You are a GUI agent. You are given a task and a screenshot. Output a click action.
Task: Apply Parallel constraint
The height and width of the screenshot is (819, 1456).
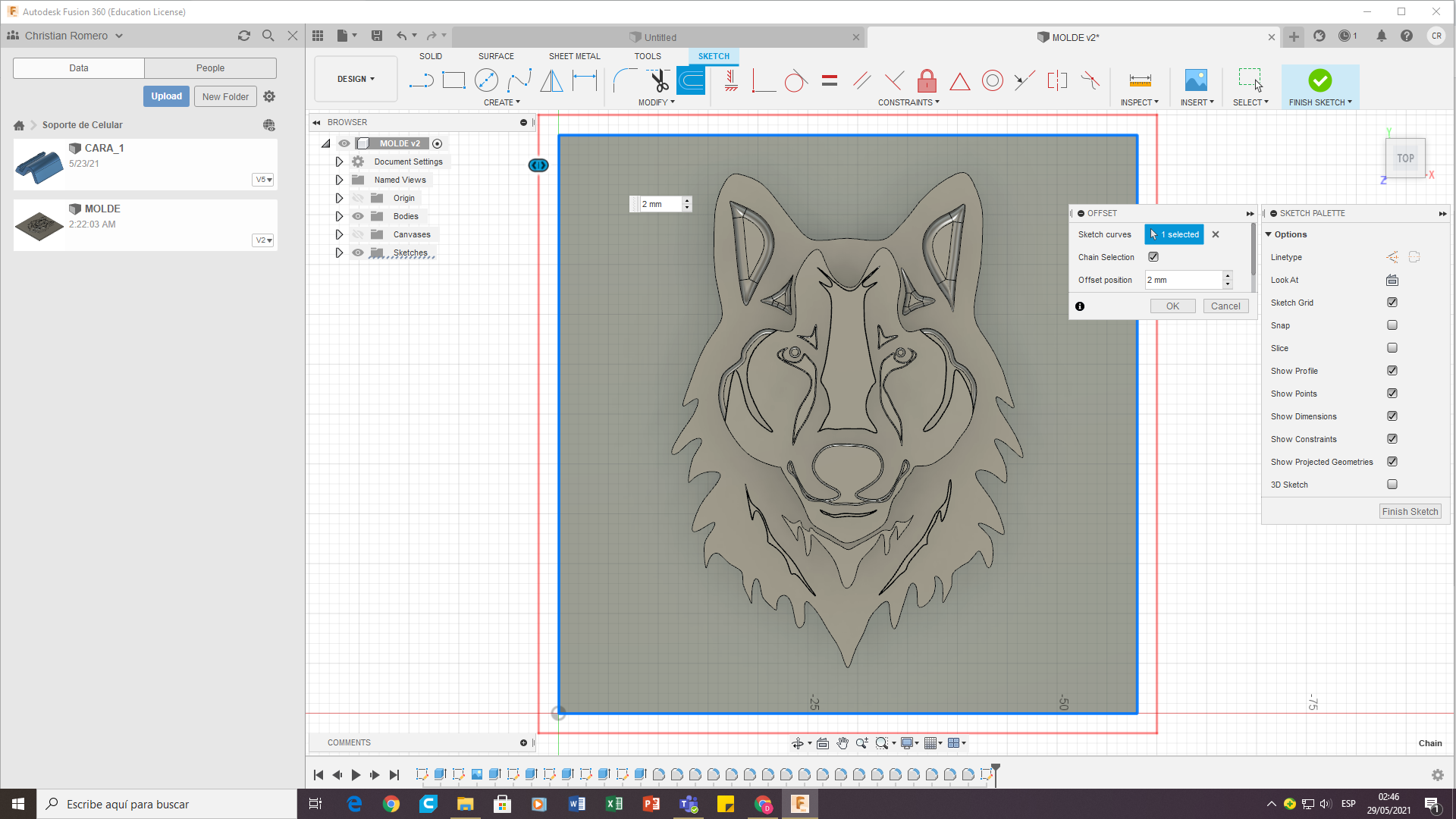[862, 80]
